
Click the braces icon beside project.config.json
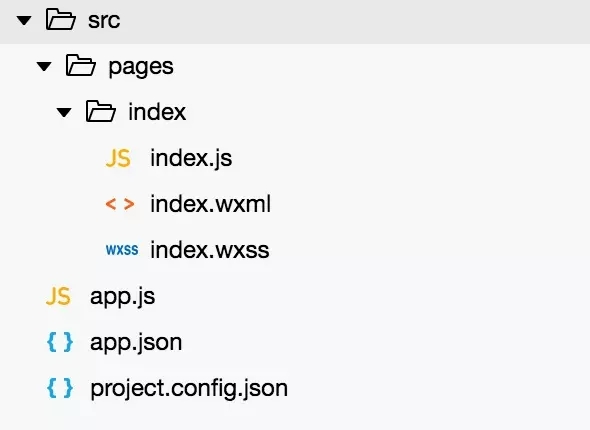(x=60, y=388)
